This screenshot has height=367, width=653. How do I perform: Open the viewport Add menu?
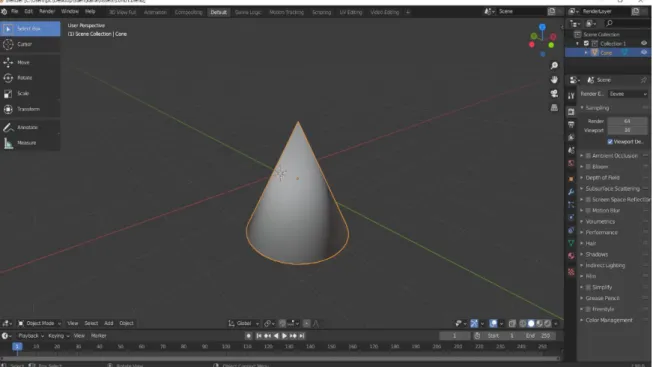pos(109,323)
